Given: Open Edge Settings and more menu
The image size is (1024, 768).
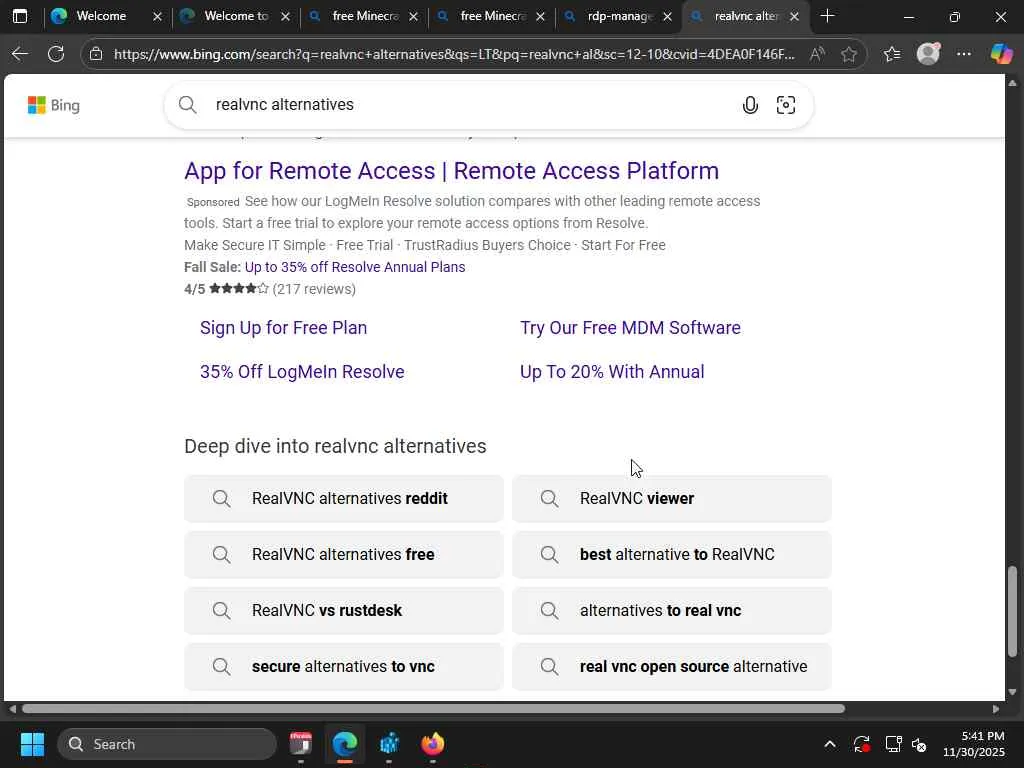Looking at the screenshot, I should pyautogui.click(x=964, y=54).
